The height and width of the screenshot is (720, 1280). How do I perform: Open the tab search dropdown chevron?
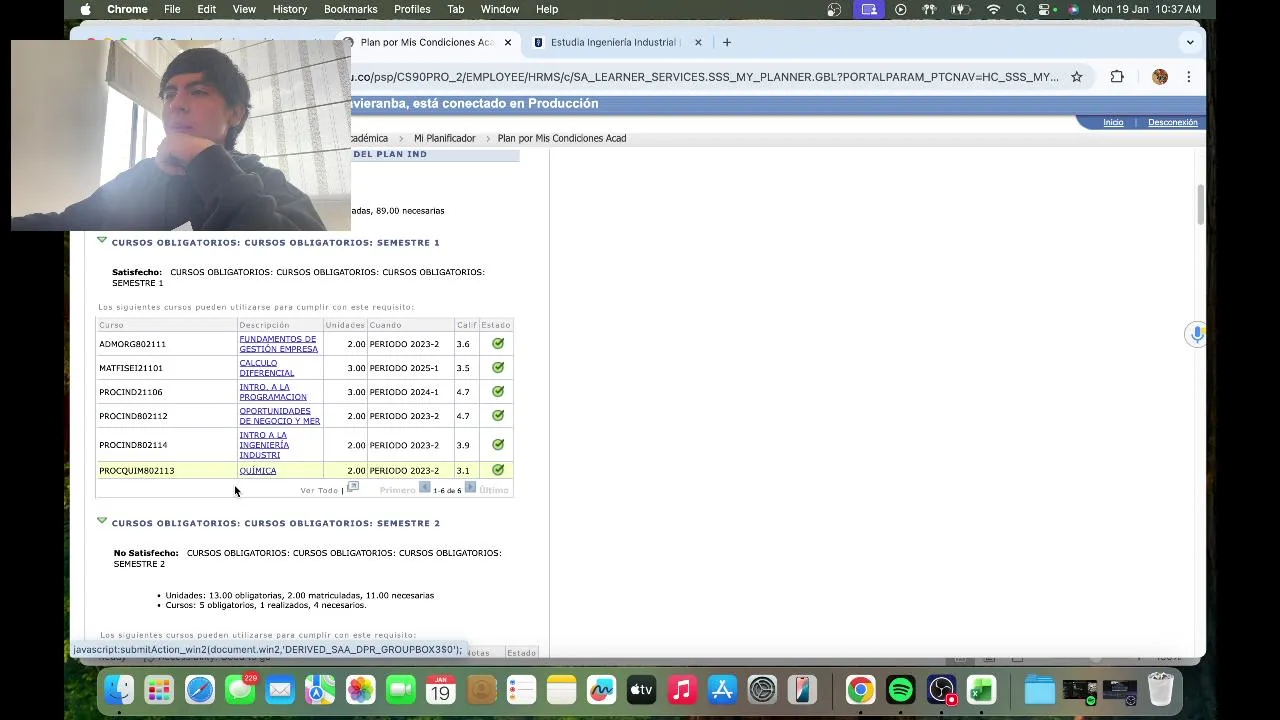point(1190,42)
